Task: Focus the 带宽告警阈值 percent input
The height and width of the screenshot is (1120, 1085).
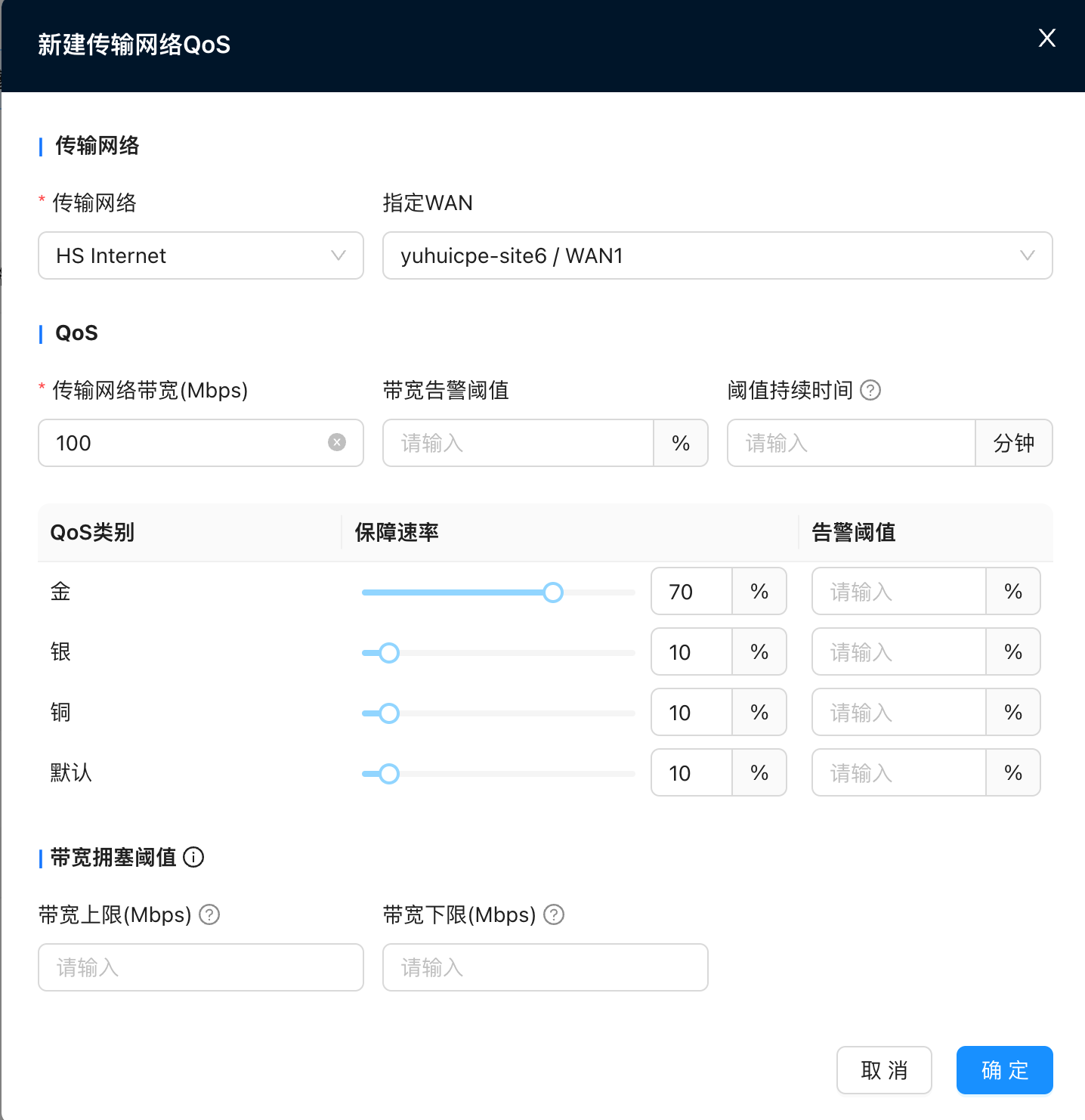Action: [518, 443]
